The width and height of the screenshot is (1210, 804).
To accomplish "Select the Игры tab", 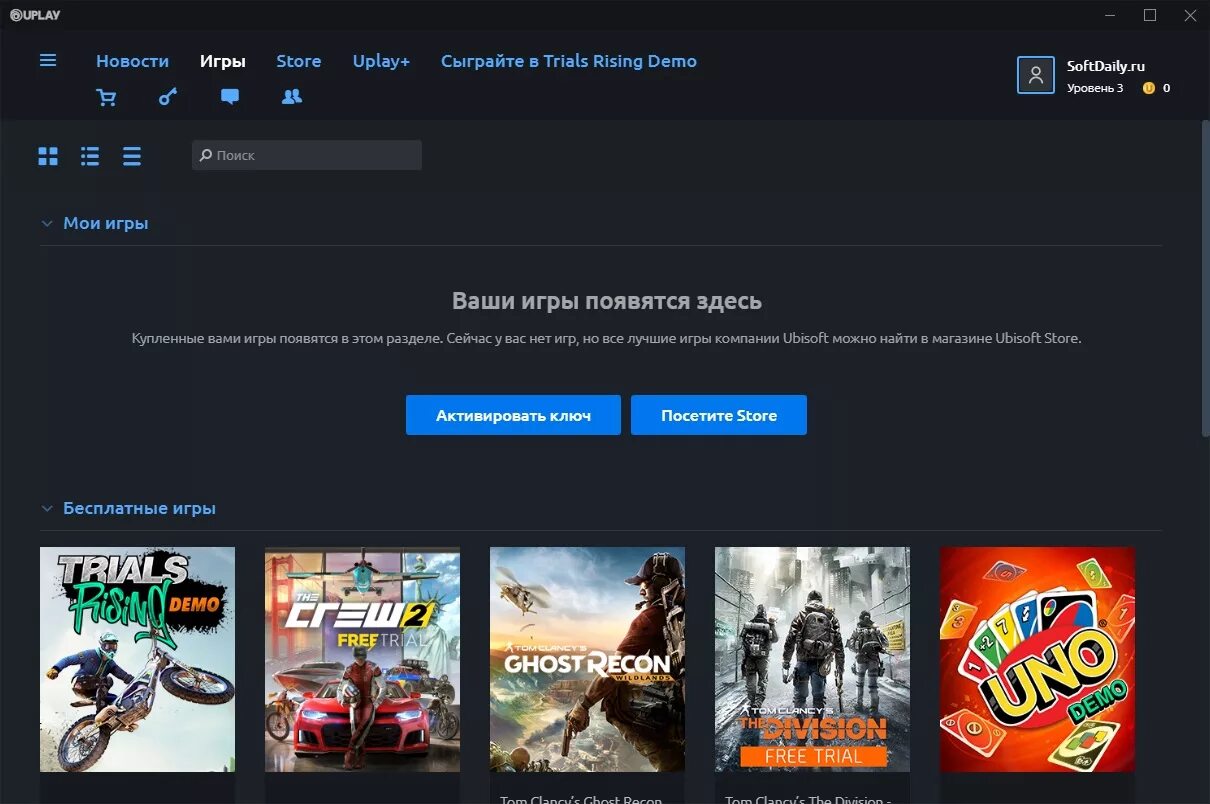I will click(x=223, y=61).
